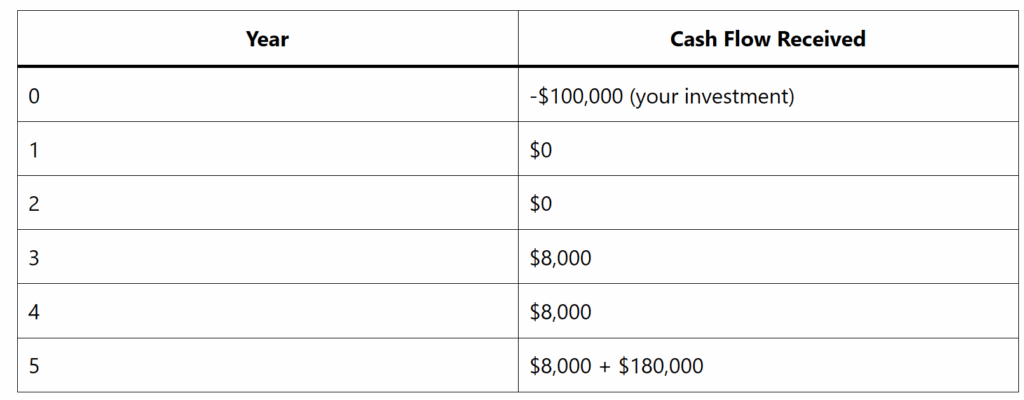Click the $180,000 amount in last row
The image size is (1024, 400).
661,366
